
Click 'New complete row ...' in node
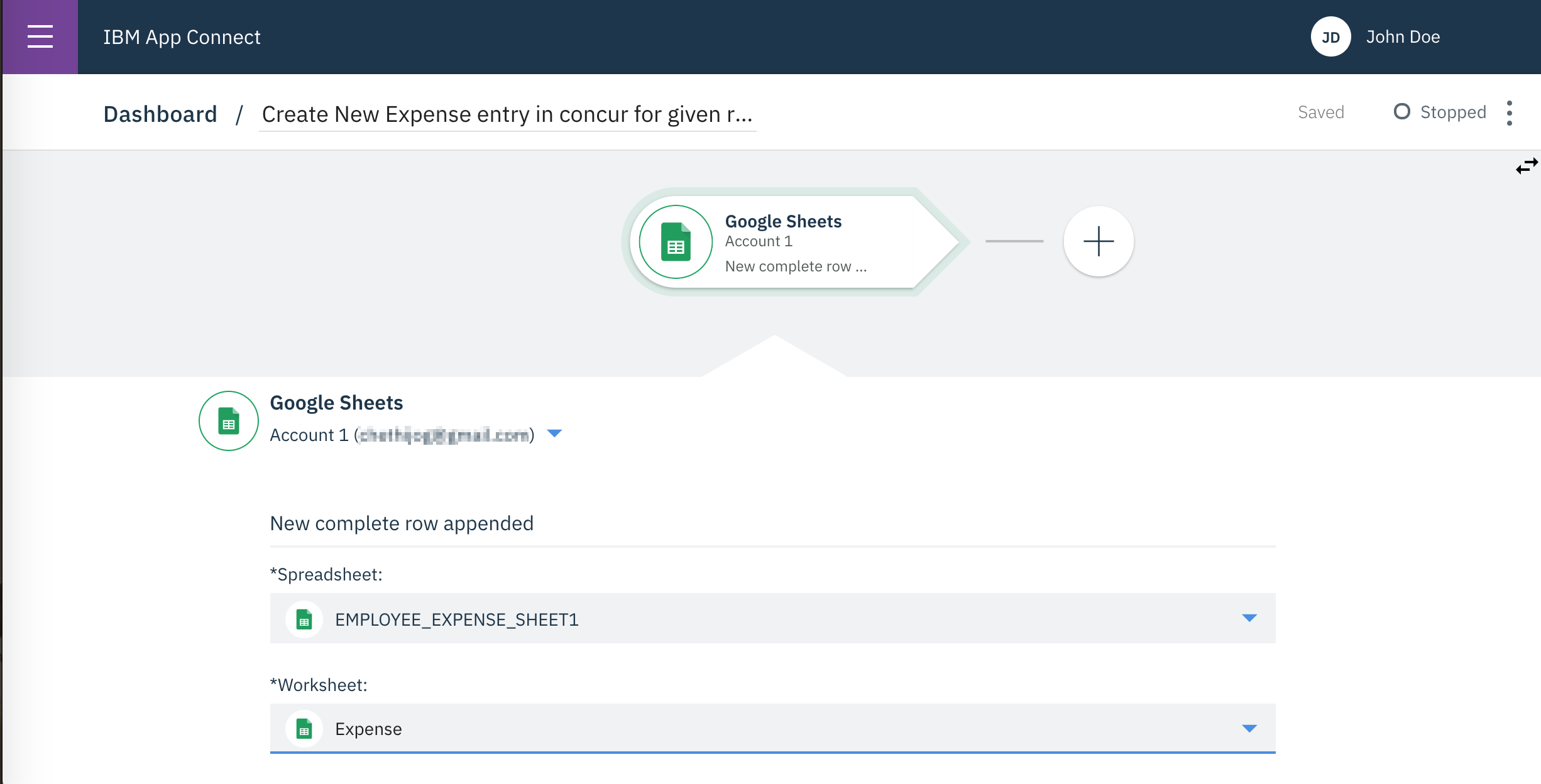click(x=796, y=266)
